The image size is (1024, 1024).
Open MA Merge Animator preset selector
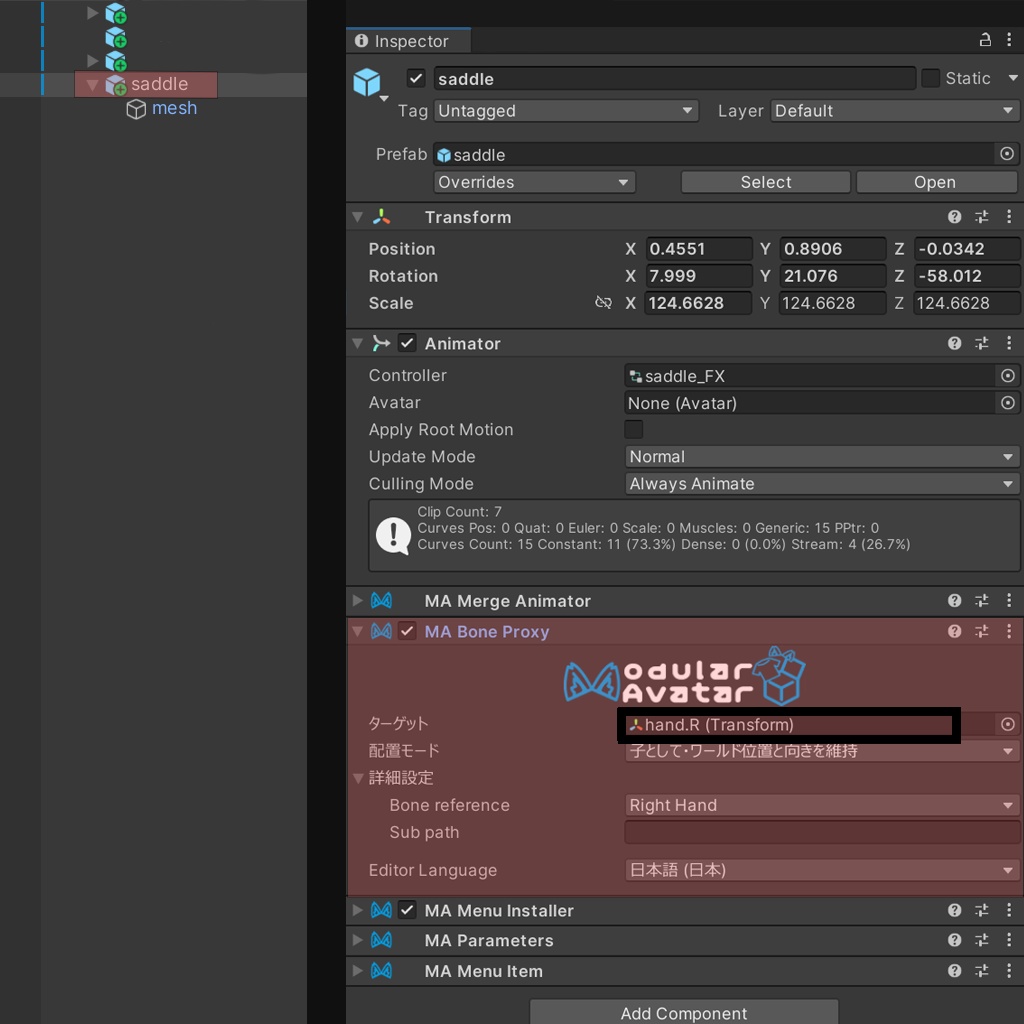982,600
